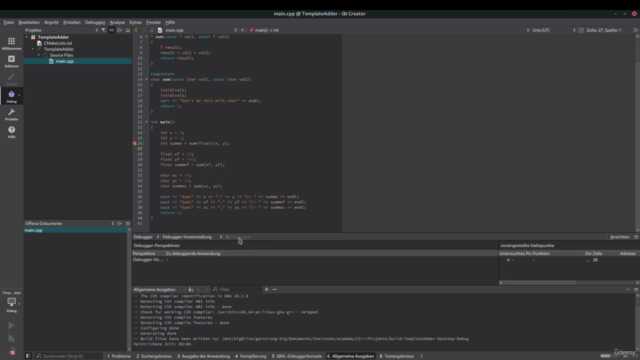This screenshot has width=640, height=360.
Task: Switch to the 1 Probleme output tab
Action: 119,356
